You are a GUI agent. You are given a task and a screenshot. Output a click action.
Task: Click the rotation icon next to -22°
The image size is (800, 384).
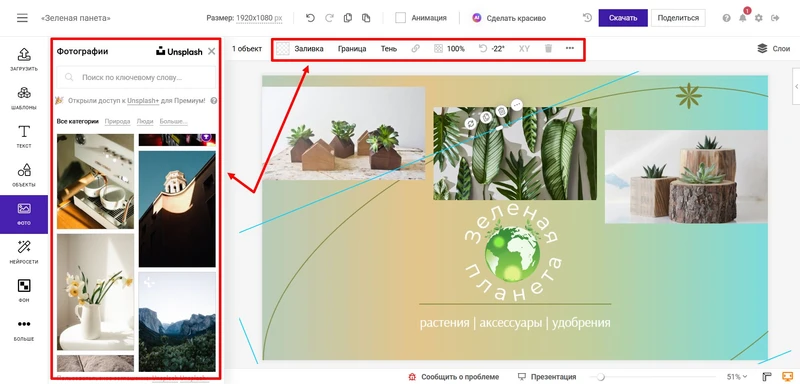483,48
